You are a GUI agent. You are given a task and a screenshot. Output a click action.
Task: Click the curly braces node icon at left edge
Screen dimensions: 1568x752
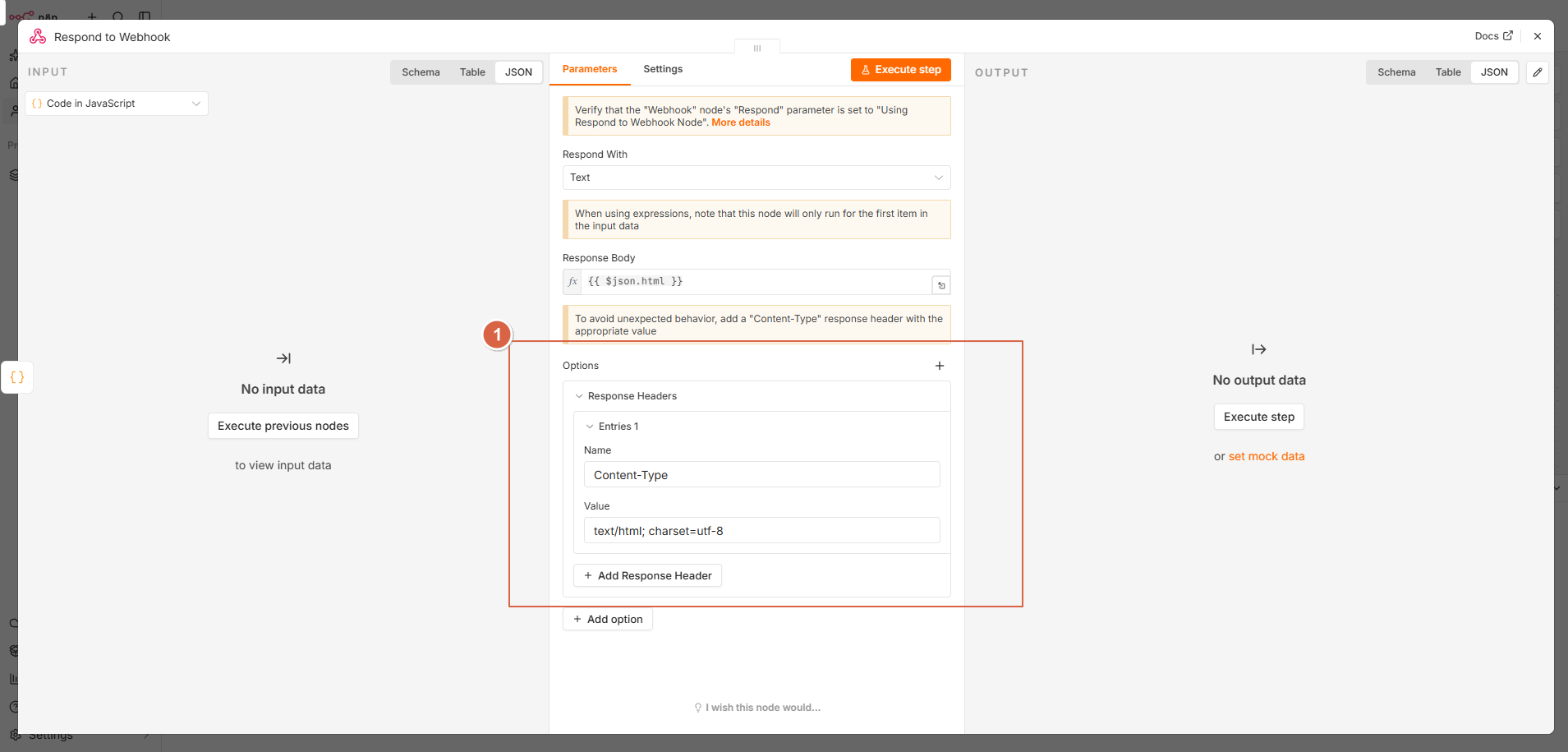(x=17, y=377)
